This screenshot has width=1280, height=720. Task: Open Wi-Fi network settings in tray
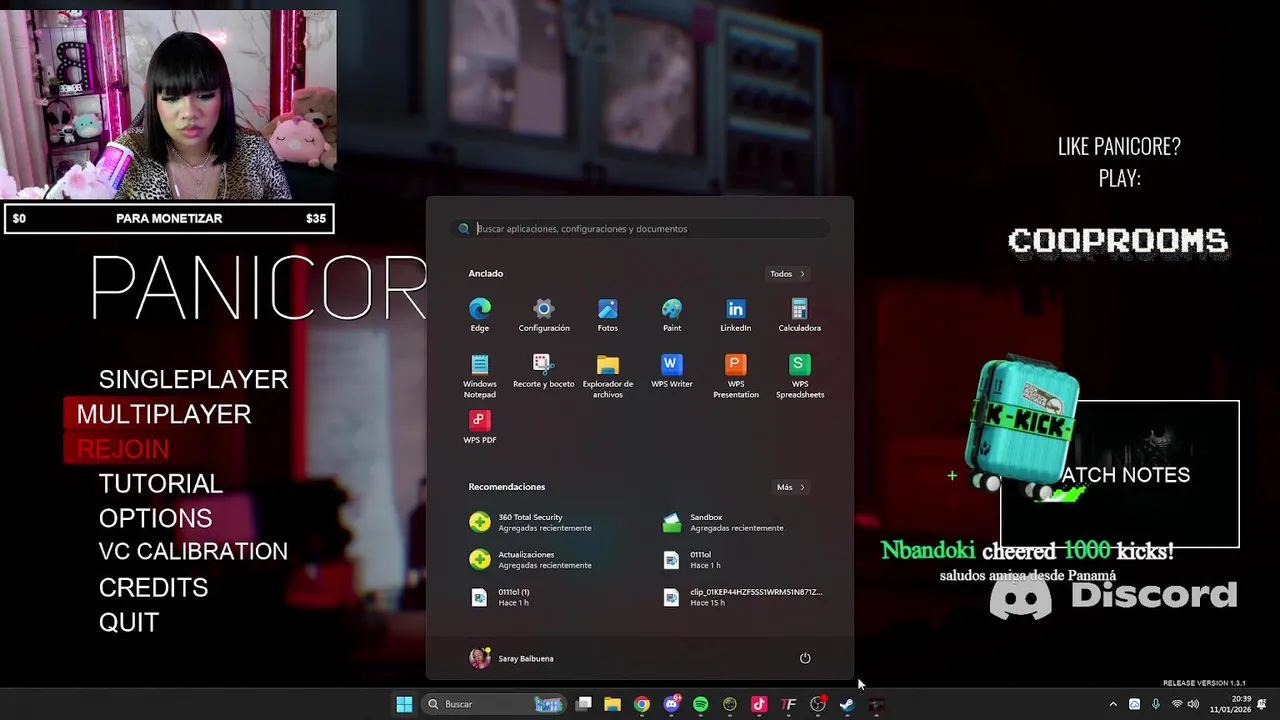tap(1176, 704)
